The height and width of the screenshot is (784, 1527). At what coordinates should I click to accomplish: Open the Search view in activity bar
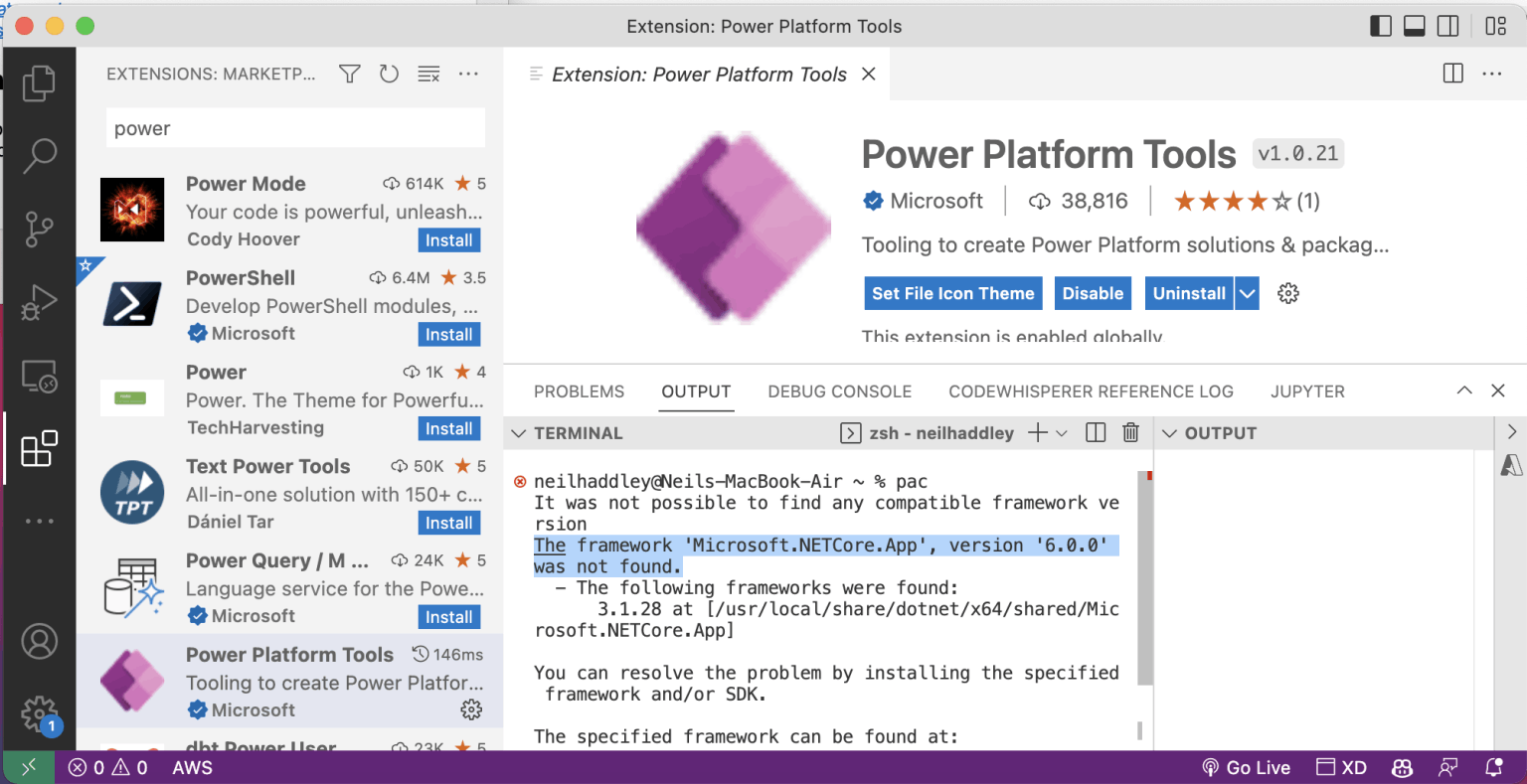[x=39, y=156]
